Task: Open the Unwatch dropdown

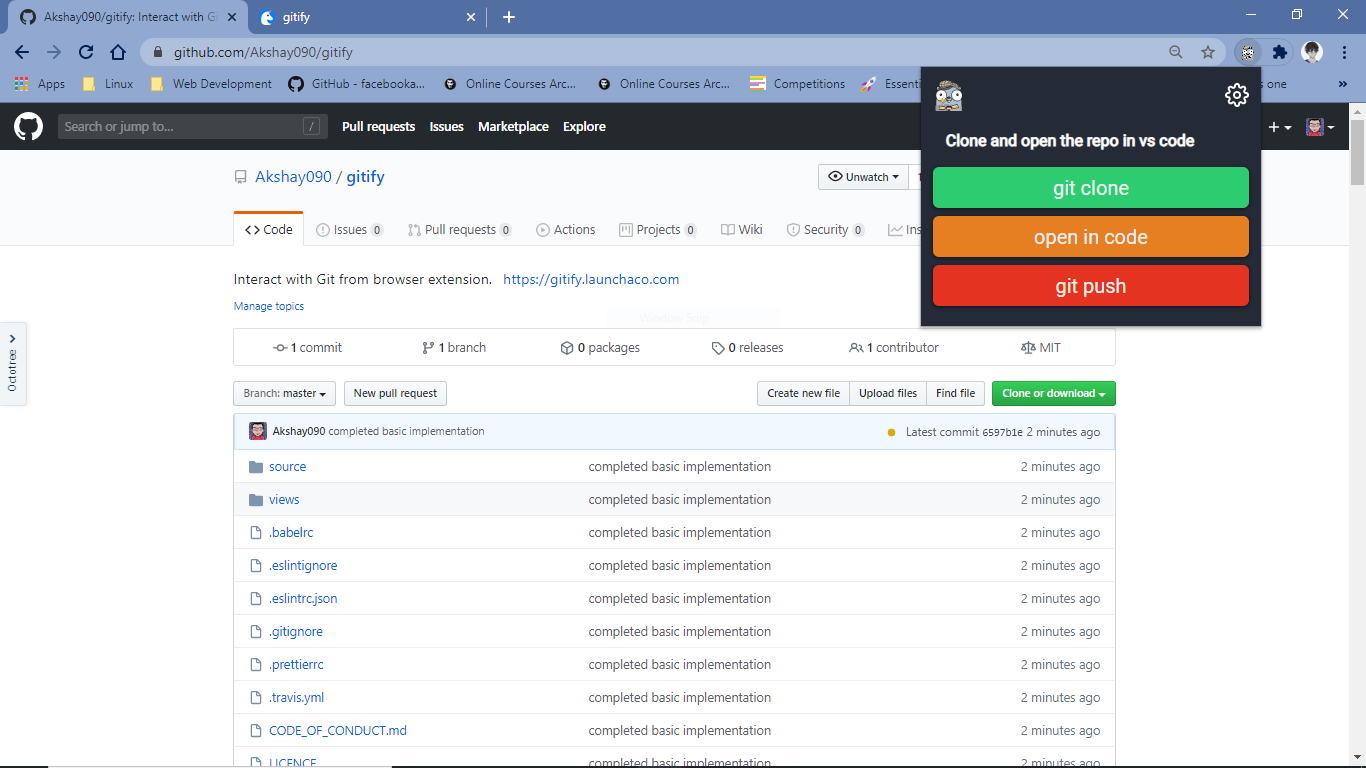Action: [863, 177]
